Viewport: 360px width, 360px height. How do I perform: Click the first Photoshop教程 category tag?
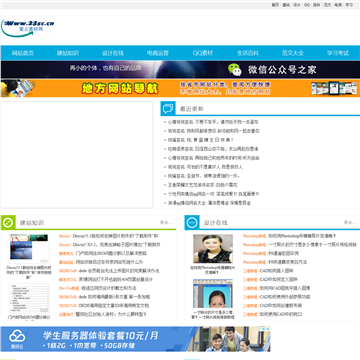click(x=254, y=236)
